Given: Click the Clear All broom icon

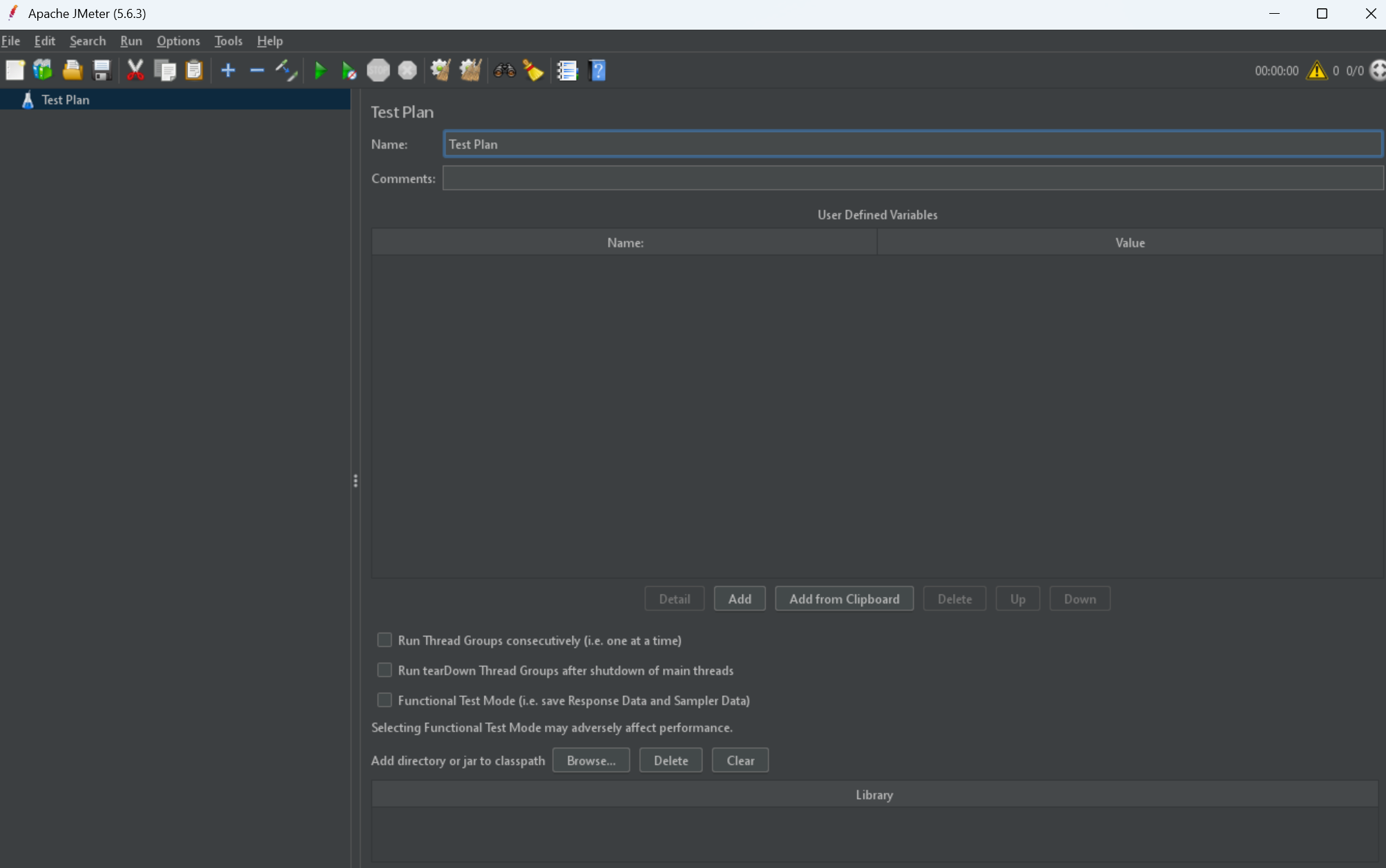Looking at the screenshot, I should coord(470,70).
